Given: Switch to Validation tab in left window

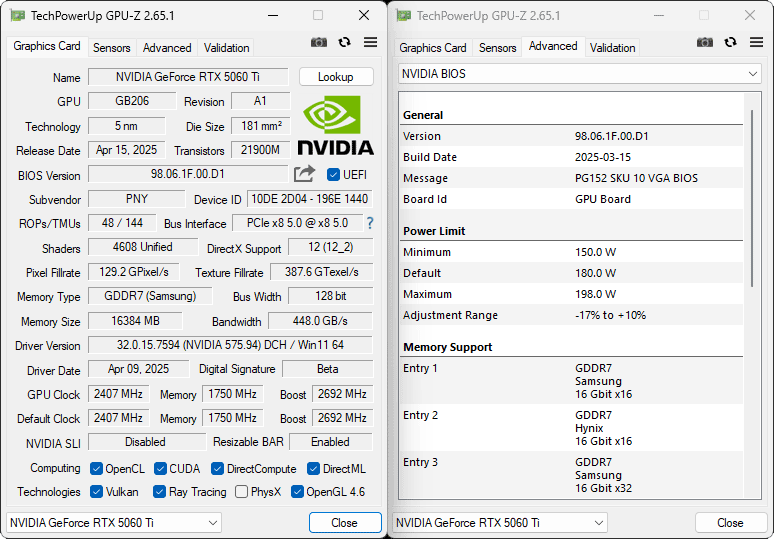Looking at the screenshot, I should [x=226, y=48].
